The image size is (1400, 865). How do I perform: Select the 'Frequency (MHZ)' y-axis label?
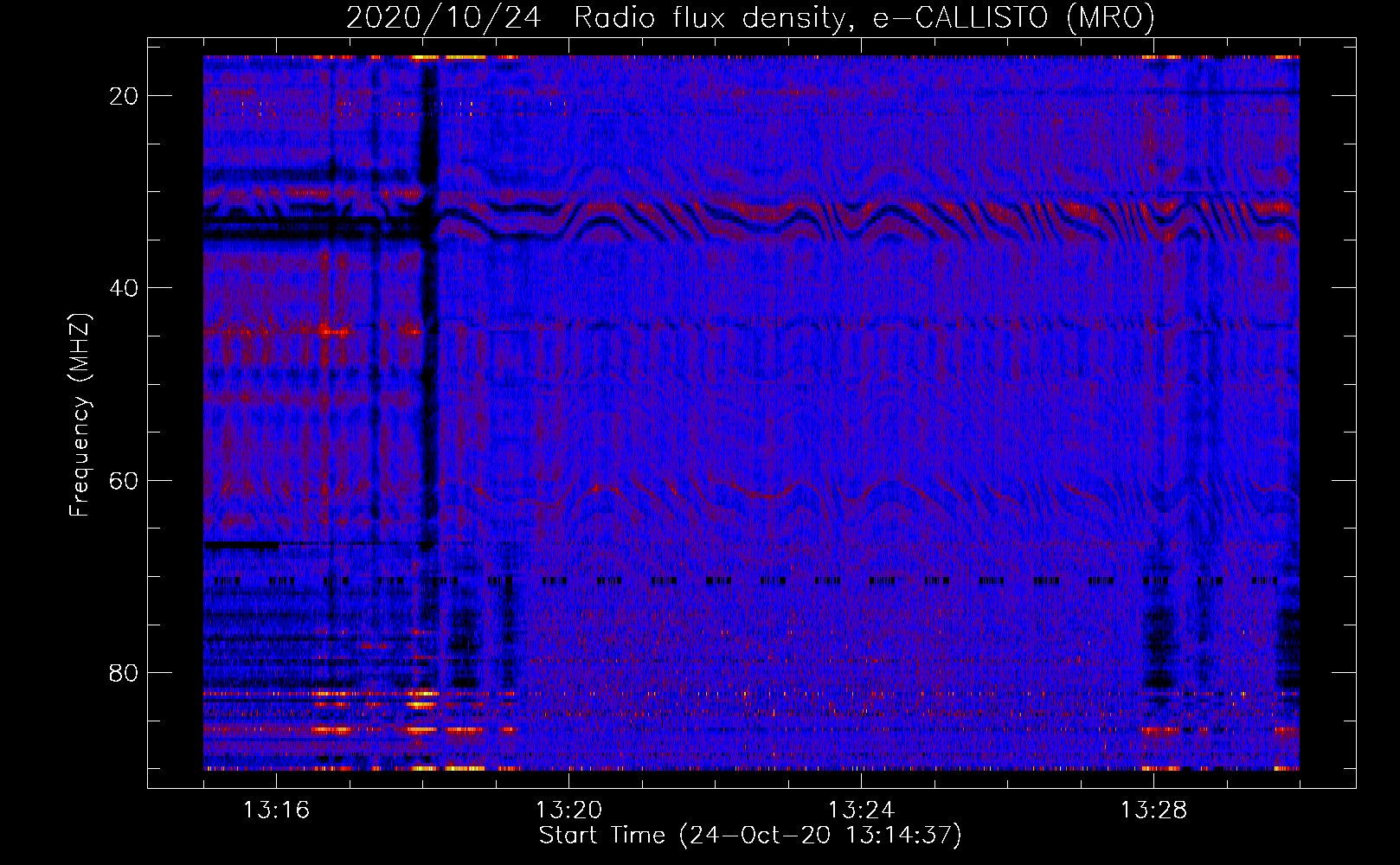click(79, 415)
